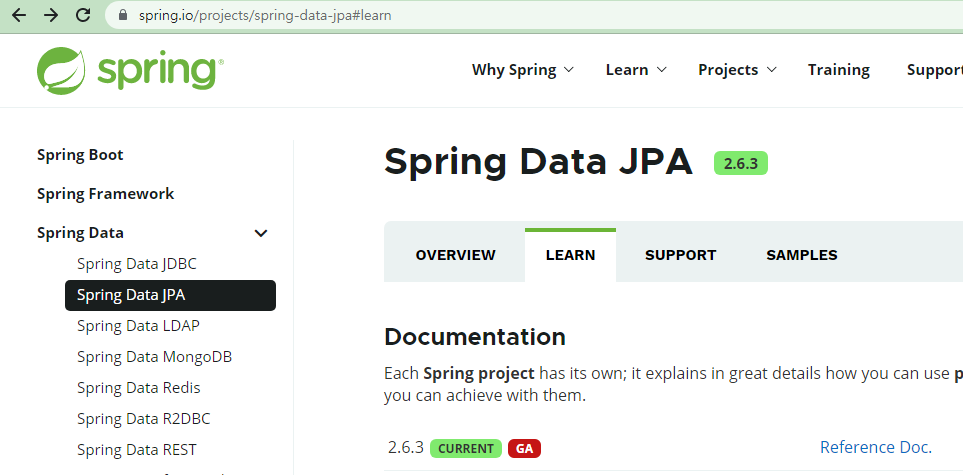Select Spring Data in the sidebar

coord(80,233)
